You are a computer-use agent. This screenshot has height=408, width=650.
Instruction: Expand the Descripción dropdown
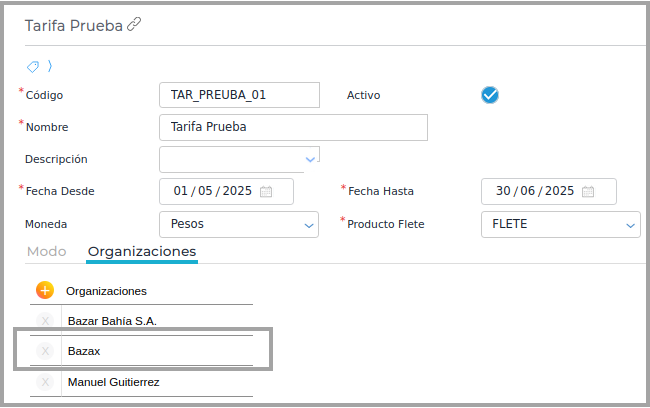310,158
